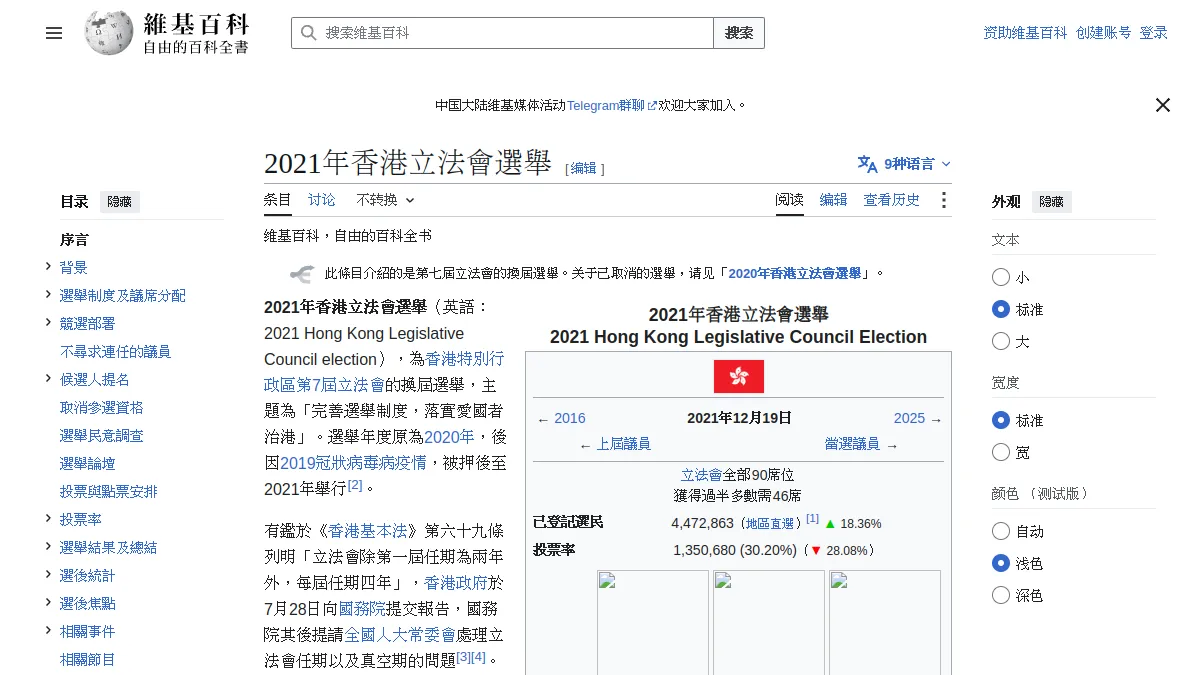
Task: Expand the 相關事件 contents section
Action: (x=48, y=630)
